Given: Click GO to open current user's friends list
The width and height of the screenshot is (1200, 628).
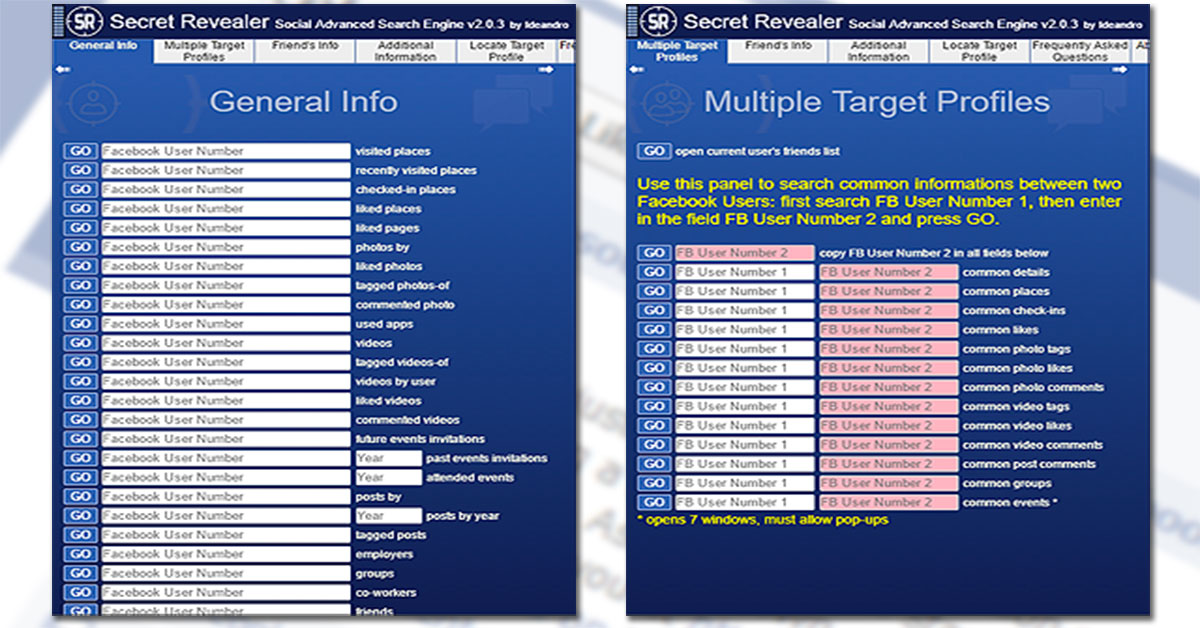Looking at the screenshot, I should click(x=654, y=150).
